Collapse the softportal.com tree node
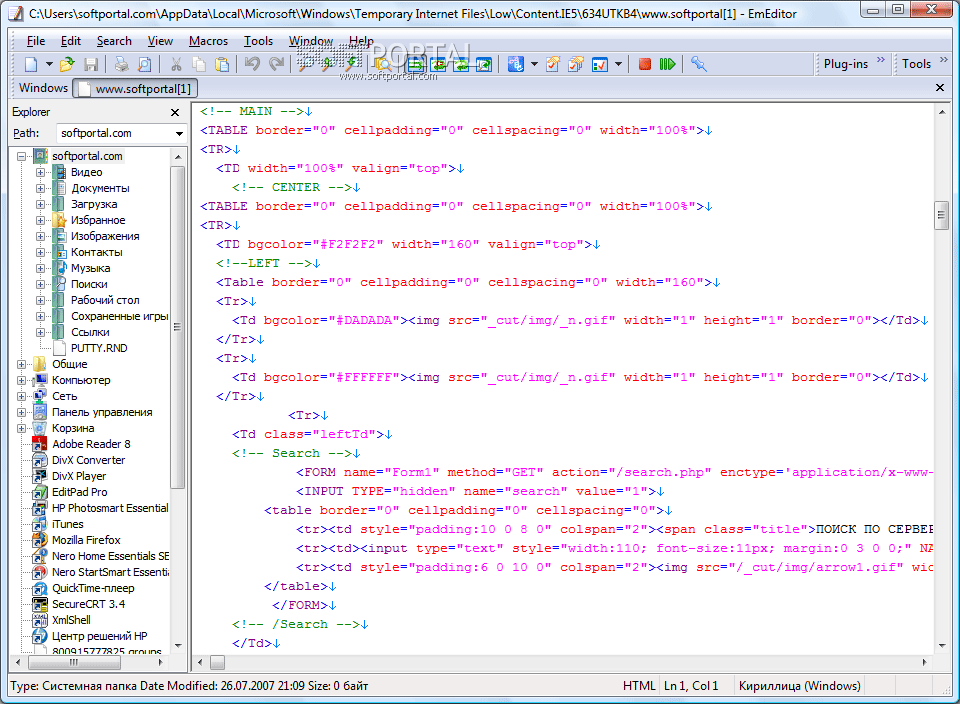This screenshot has height=704, width=960. (22, 156)
